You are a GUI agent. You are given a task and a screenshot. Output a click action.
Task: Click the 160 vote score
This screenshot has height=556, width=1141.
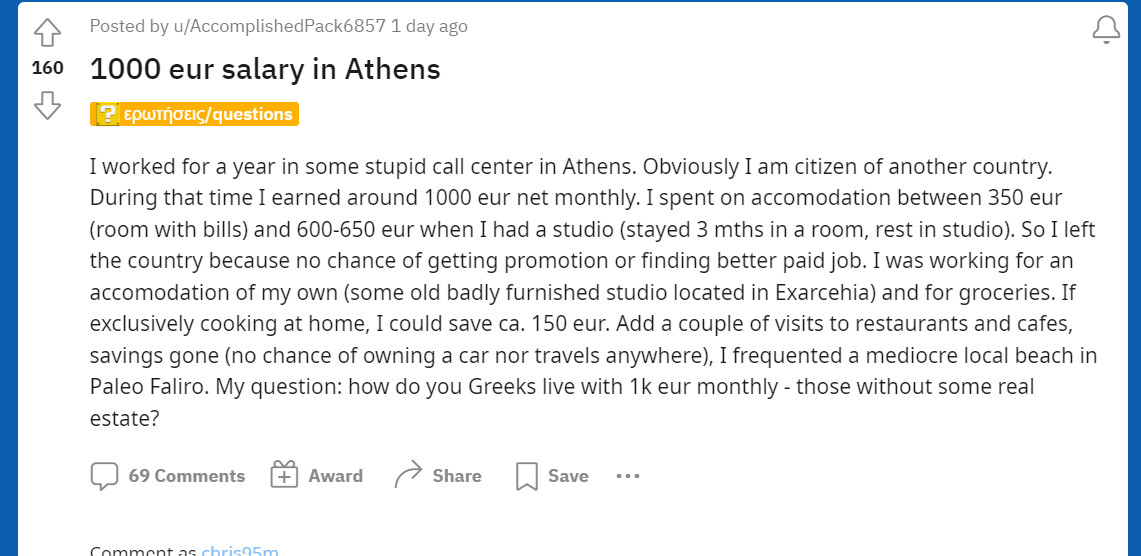point(47,68)
